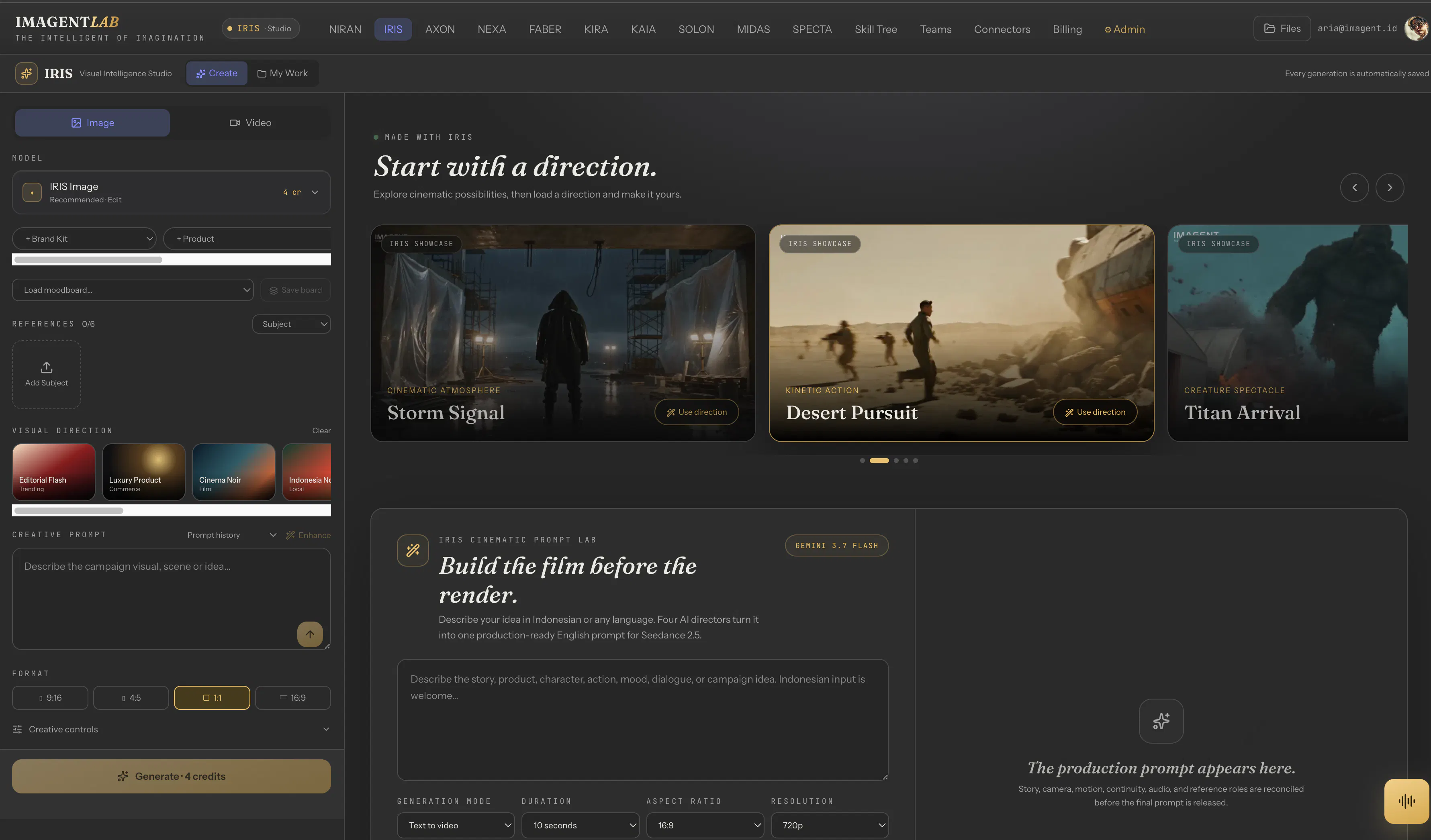1431x840 pixels.
Task: Click the active carousel pagination pill
Action: click(x=879, y=460)
